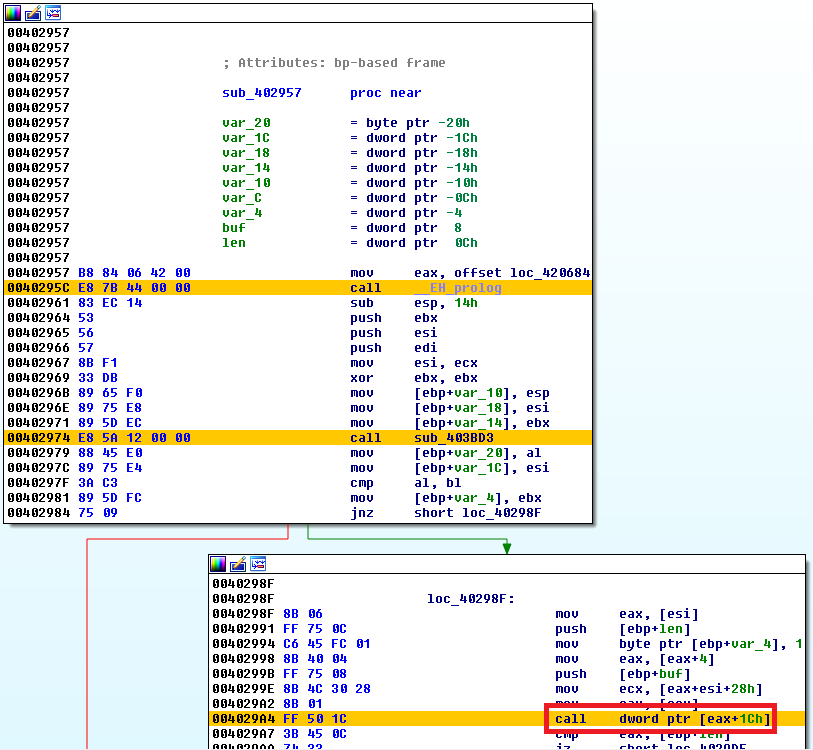The height and width of the screenshot is (750, 813).
Task: Click edit comment icon in loc_40298F block
Action: [238, 564]
